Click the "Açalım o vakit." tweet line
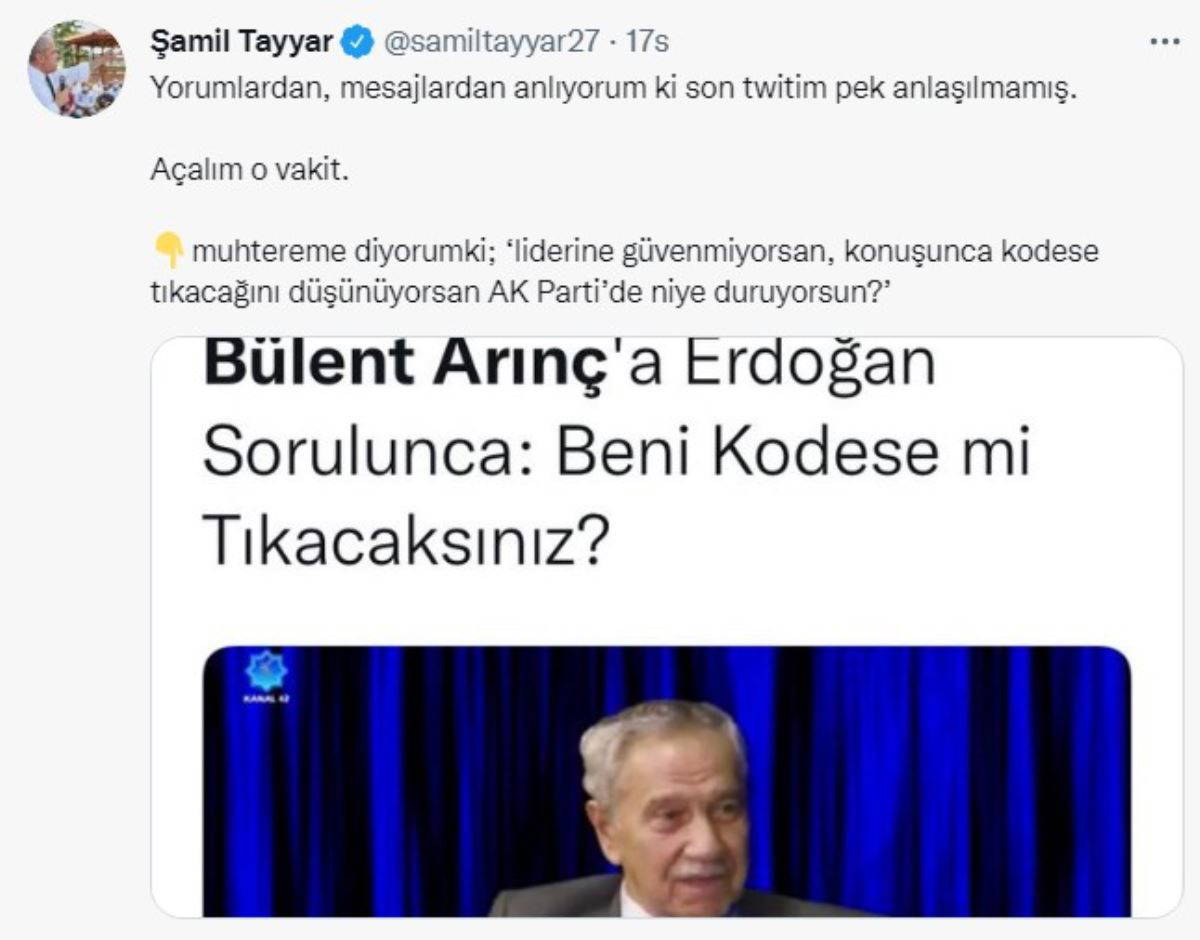Screen dimensions: 1200x940 pyautogui.click(x=249, y=169)
